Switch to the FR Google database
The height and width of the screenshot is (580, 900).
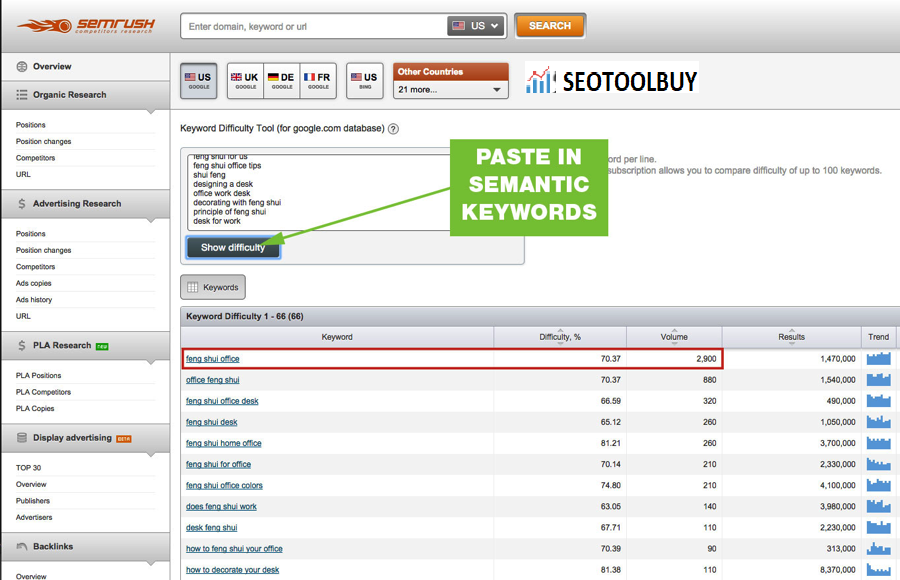[318, 81]
